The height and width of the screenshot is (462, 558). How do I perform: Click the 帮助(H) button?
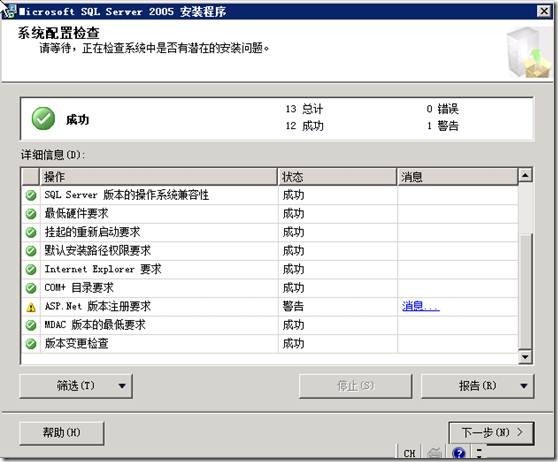(x=62, y=433)
